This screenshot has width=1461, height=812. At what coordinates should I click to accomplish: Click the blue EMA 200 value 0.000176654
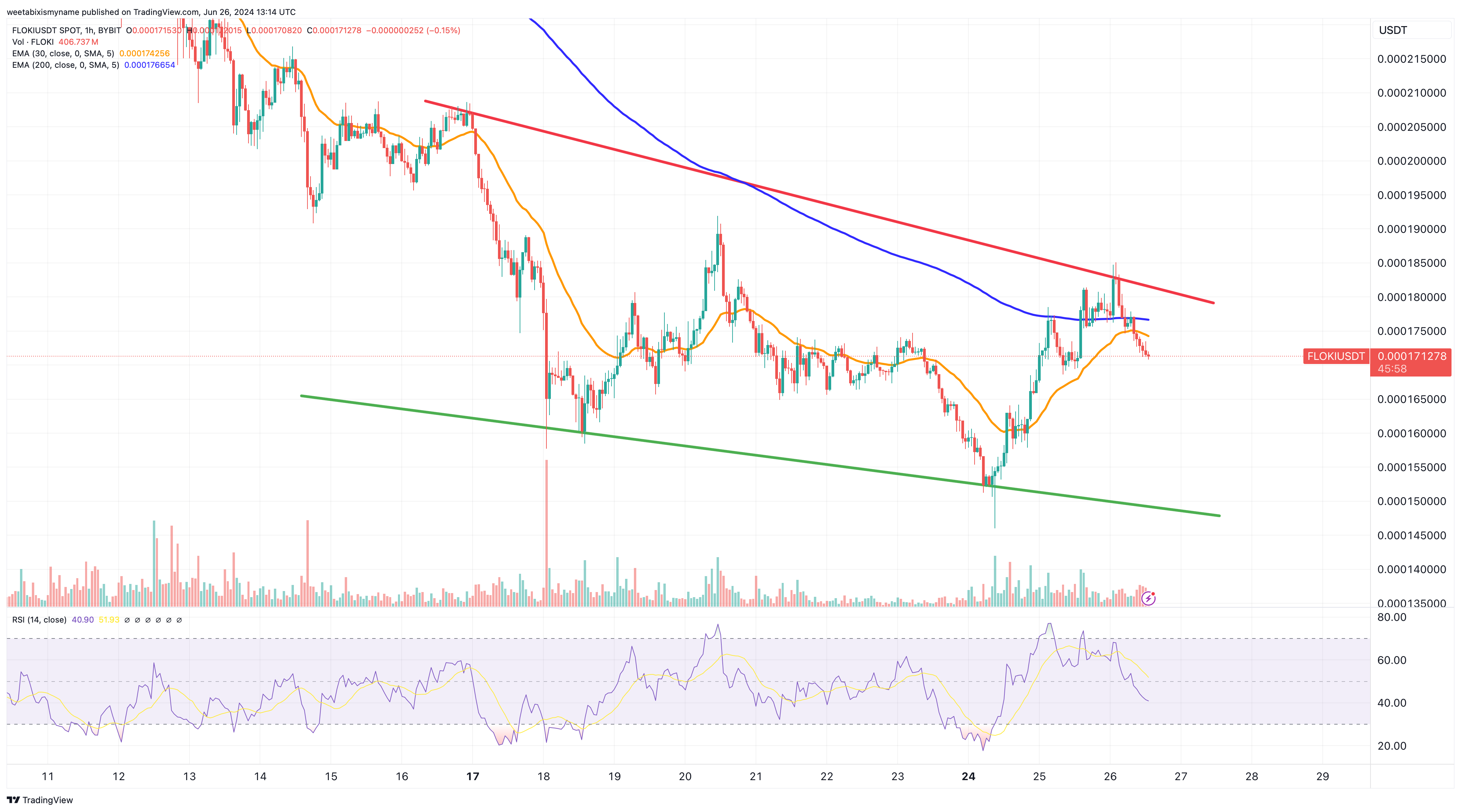[x=149, y=65]
